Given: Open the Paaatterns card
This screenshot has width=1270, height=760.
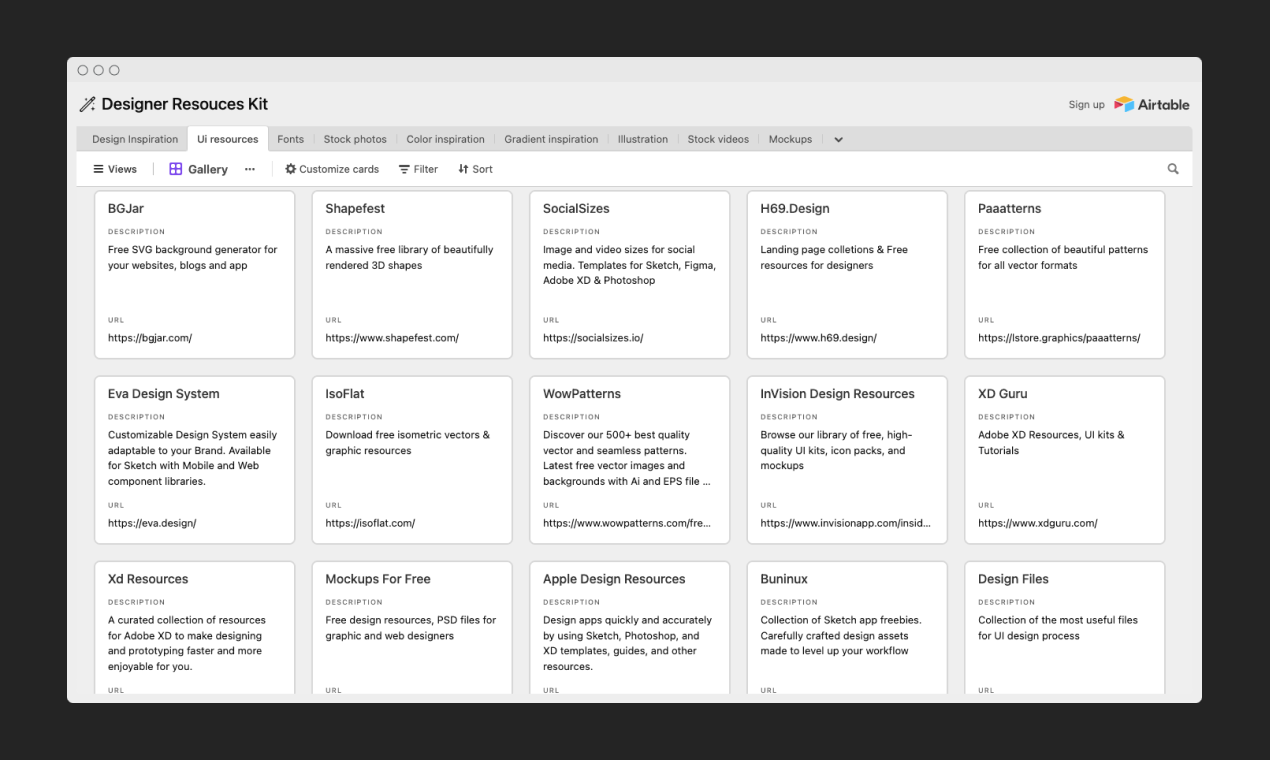Looking at the screenshot, I should point(1065,274).
